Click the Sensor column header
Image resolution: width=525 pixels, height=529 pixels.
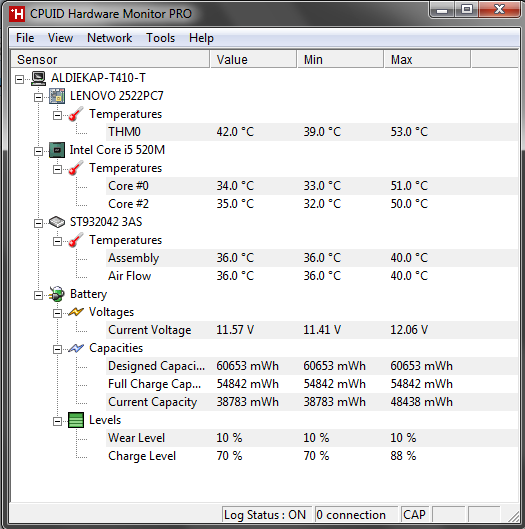[x=110, y=60]
